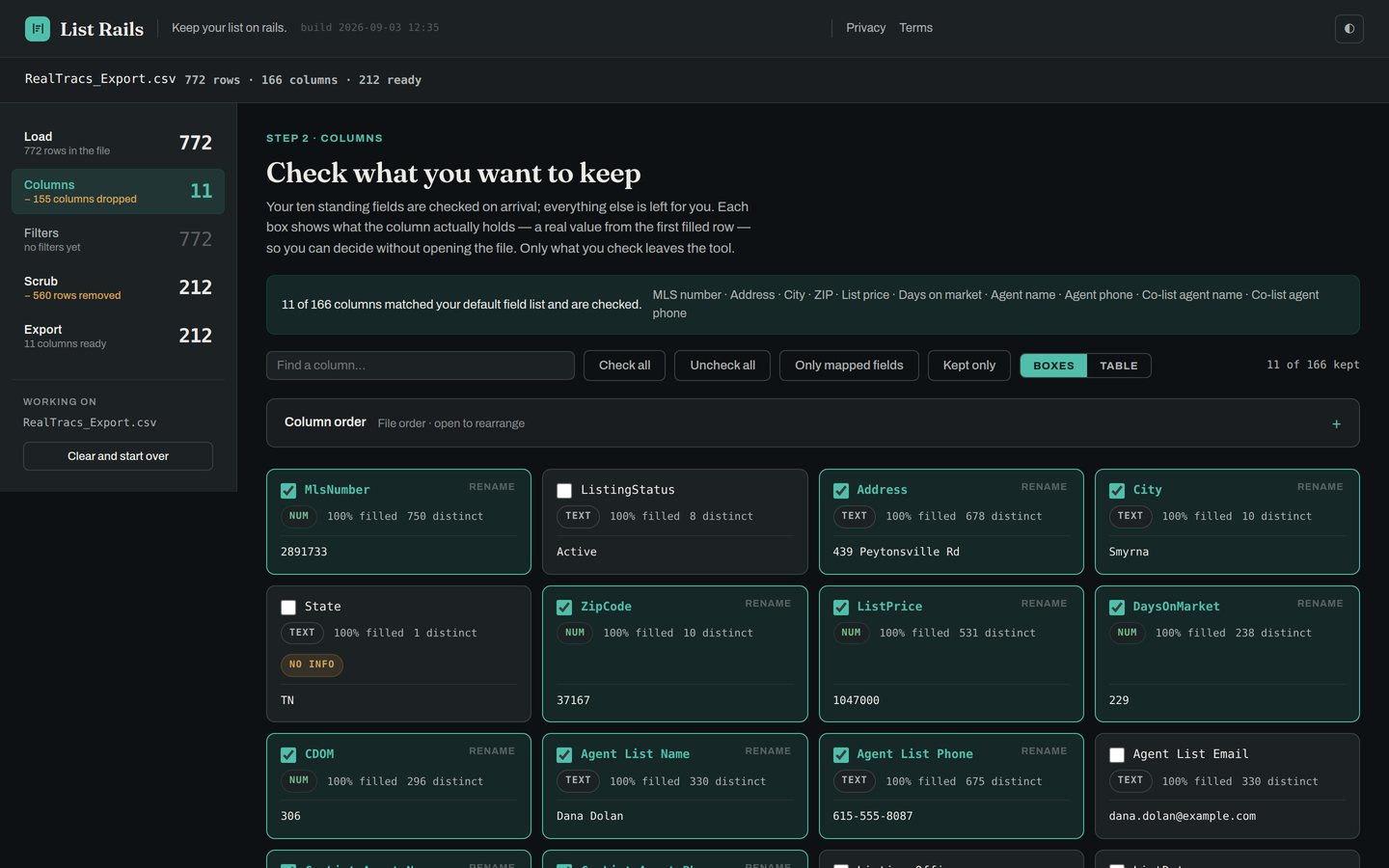Toggle the Agent List Phone checkbox
Image resolution: width=1389 pixels, height=868 pixels.
841,755
